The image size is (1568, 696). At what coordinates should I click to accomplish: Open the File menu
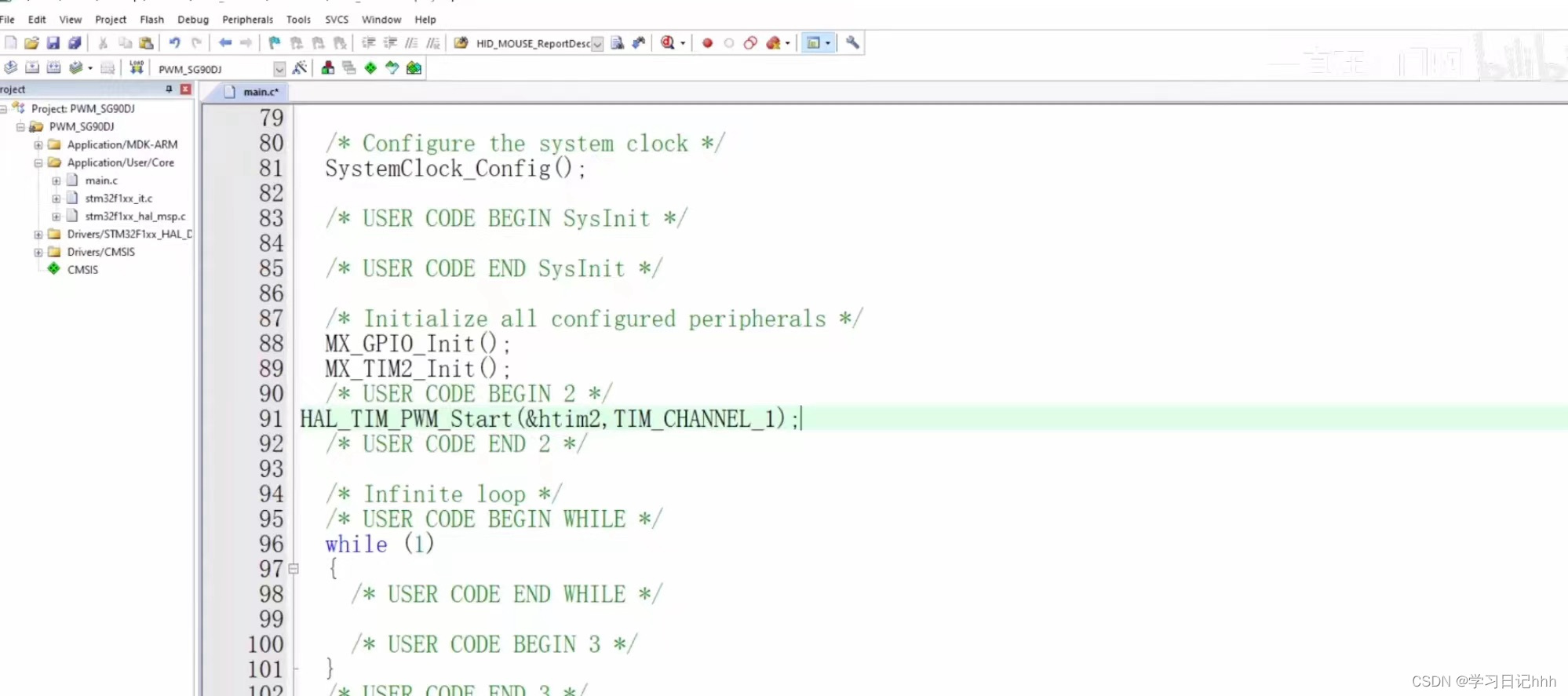click(7, 20)
